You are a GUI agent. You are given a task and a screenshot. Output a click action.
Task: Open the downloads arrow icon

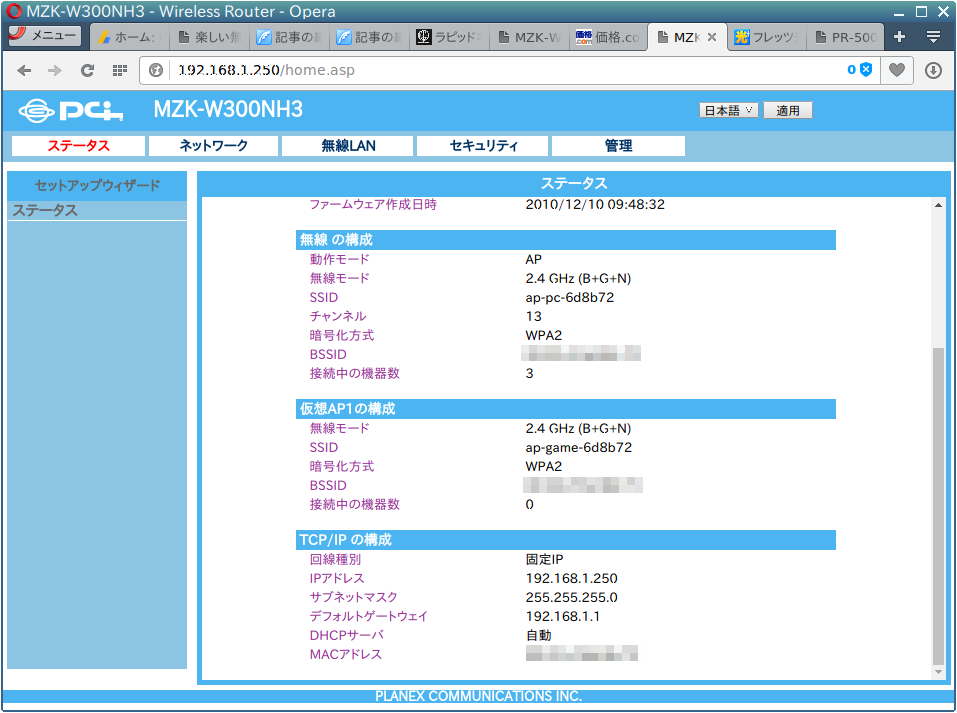point(933,71)
